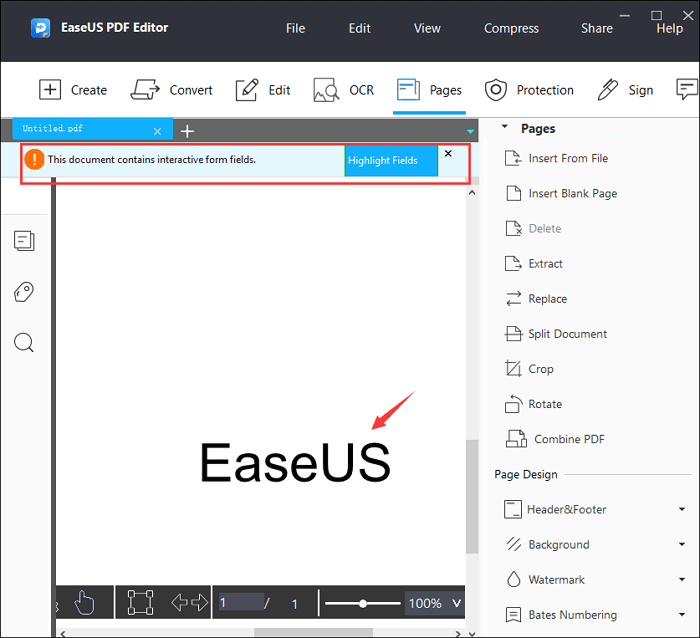Click Combine PDF

[x=555, y=439]
